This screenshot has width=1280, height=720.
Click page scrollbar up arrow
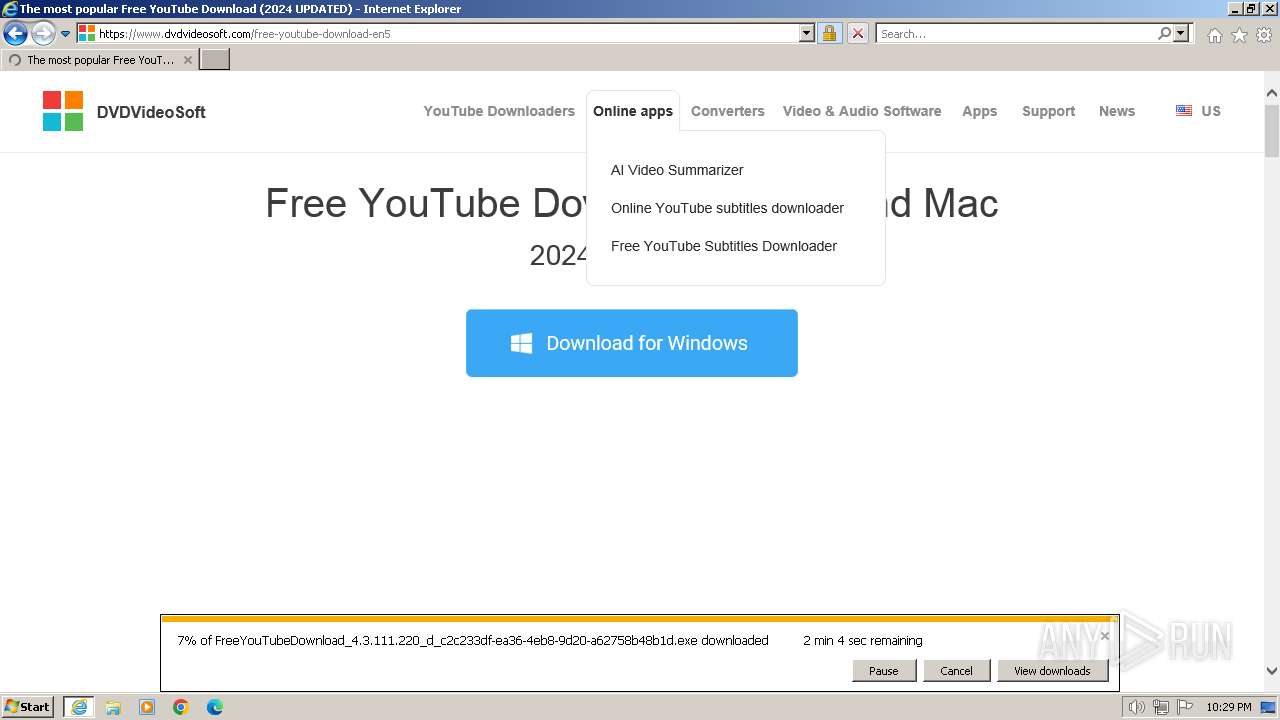click(x=1272, y=94)
